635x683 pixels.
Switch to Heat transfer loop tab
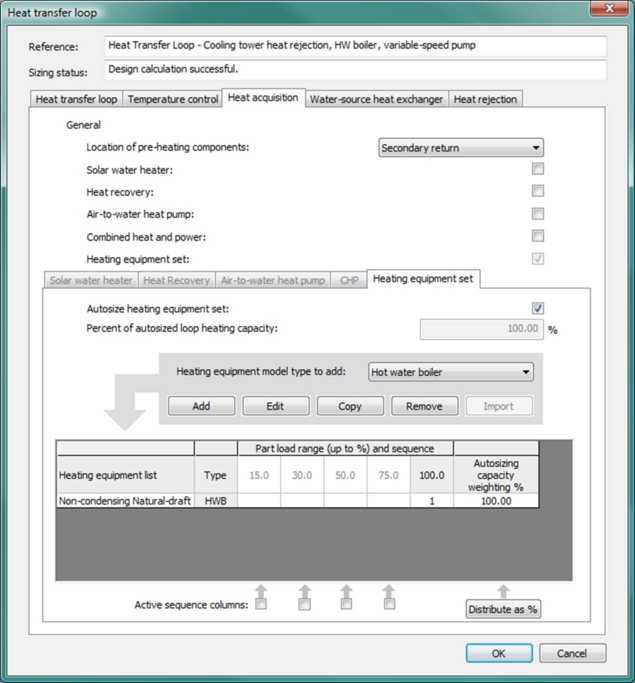click(x=76, y=100)
